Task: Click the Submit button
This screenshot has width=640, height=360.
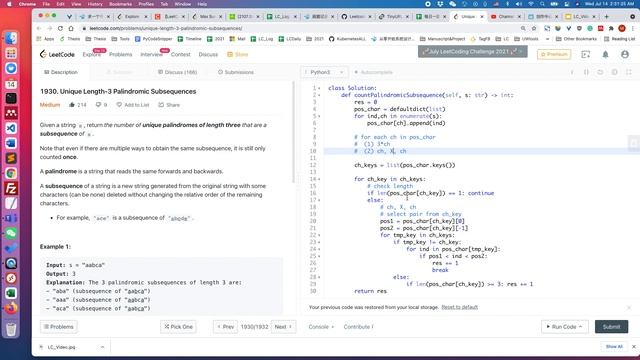Action: [x=611, y=327]
